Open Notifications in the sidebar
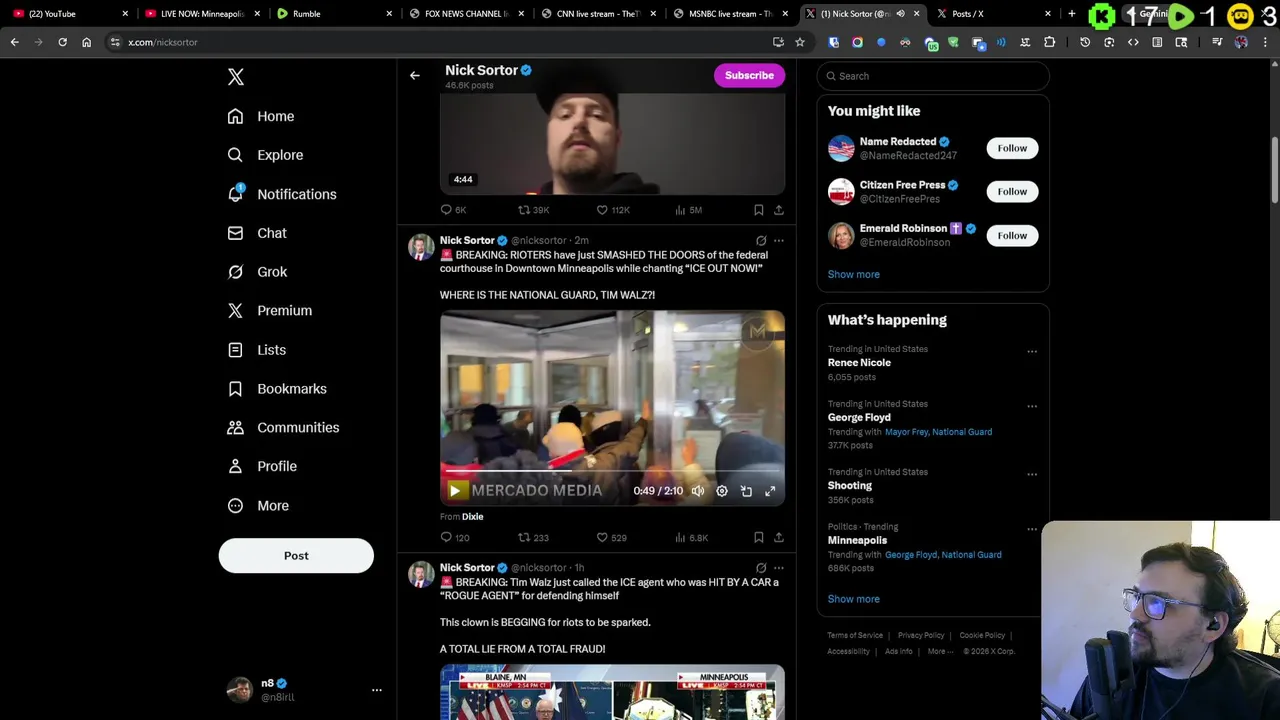 click(282, 194)
